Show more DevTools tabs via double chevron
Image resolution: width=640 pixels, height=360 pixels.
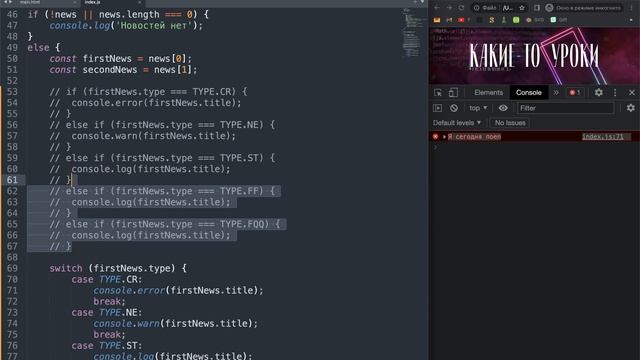point(556,93)
